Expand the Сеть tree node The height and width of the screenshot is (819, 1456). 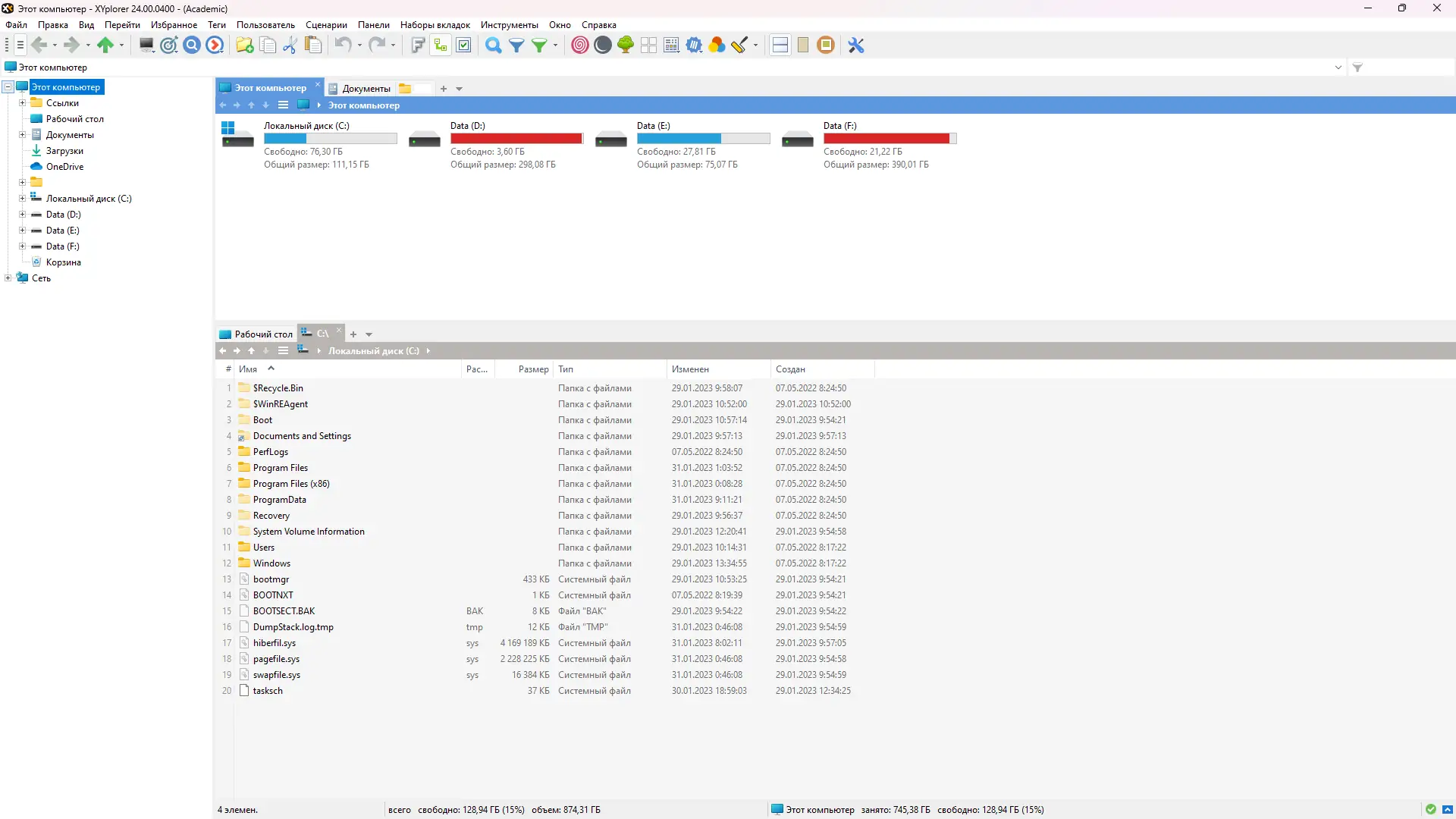coord(8,278)
